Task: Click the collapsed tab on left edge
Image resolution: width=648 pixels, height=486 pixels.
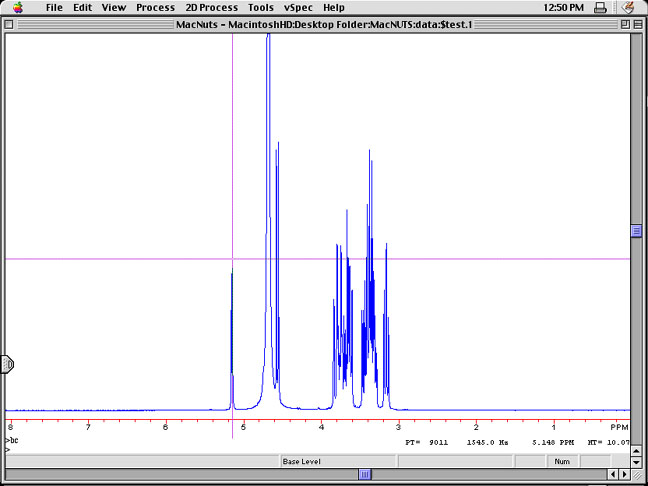Action: (x=7, y=364)
